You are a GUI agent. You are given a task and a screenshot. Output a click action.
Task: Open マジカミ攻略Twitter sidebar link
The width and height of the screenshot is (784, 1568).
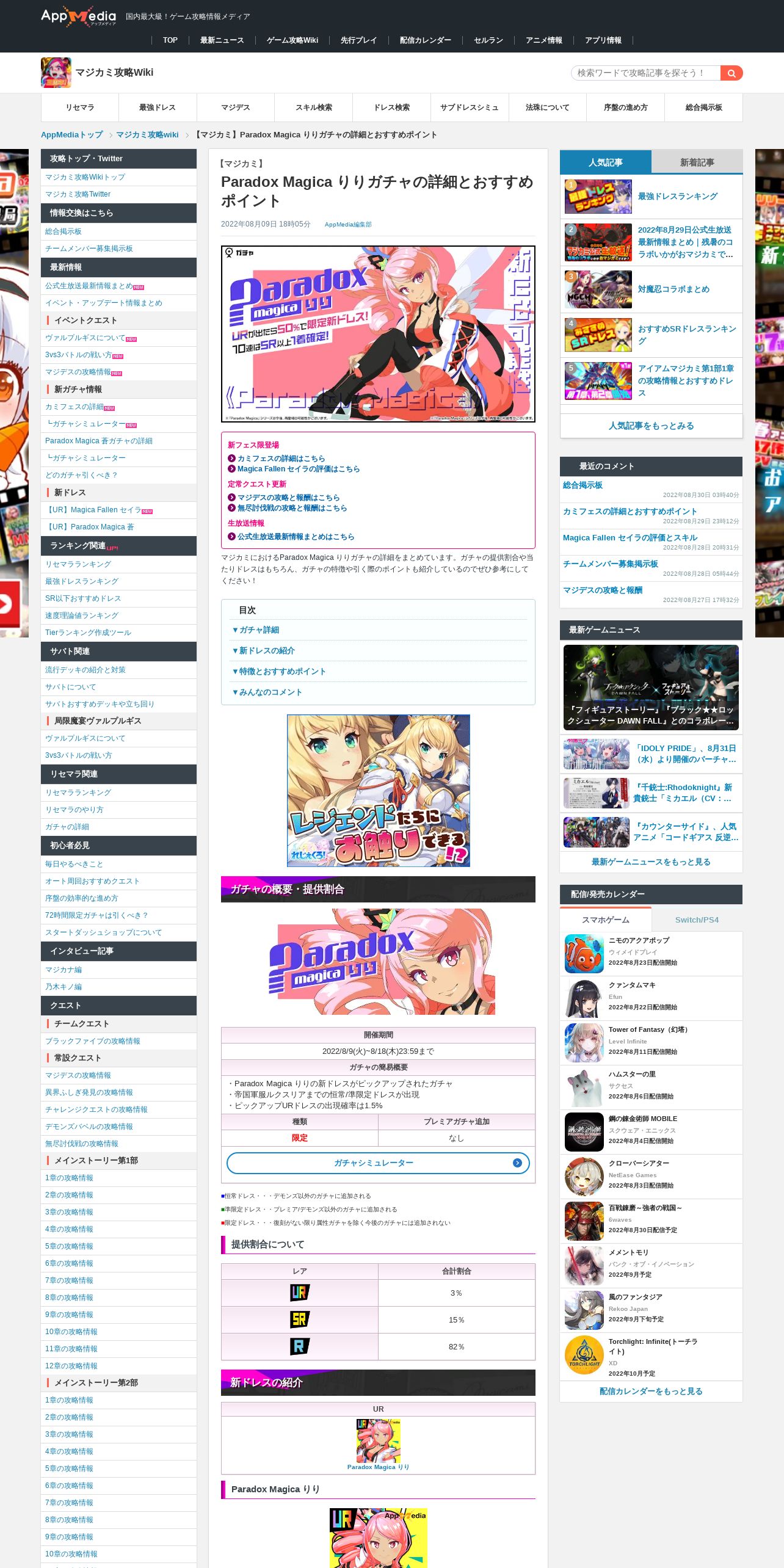coord(78,194)
